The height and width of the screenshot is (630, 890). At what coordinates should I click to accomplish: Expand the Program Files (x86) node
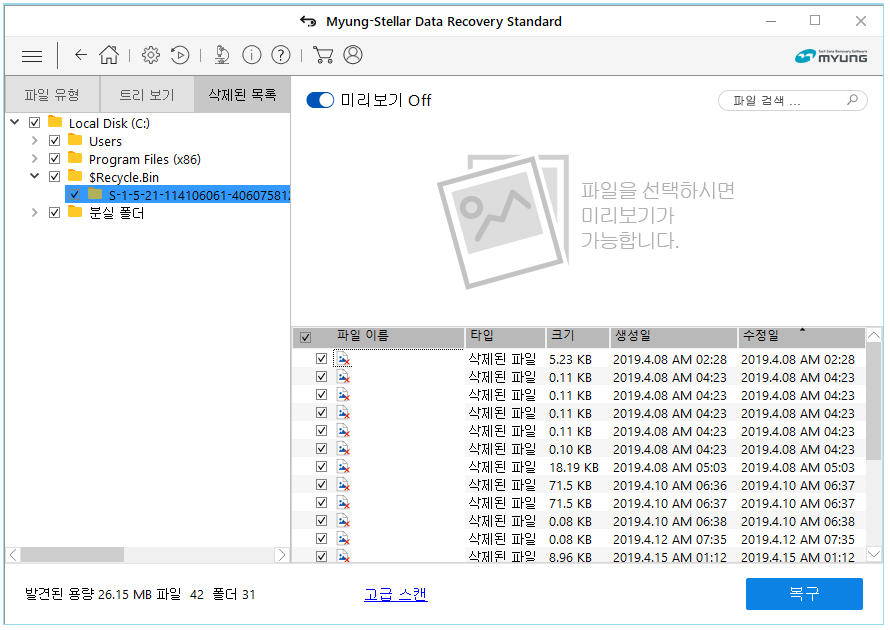(35, 158)
